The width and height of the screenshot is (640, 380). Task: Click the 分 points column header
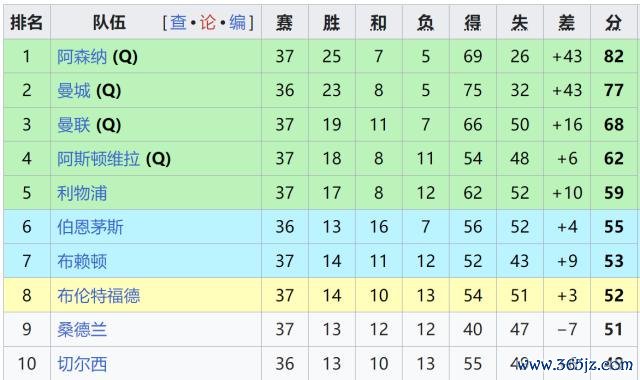pos(613,22)
